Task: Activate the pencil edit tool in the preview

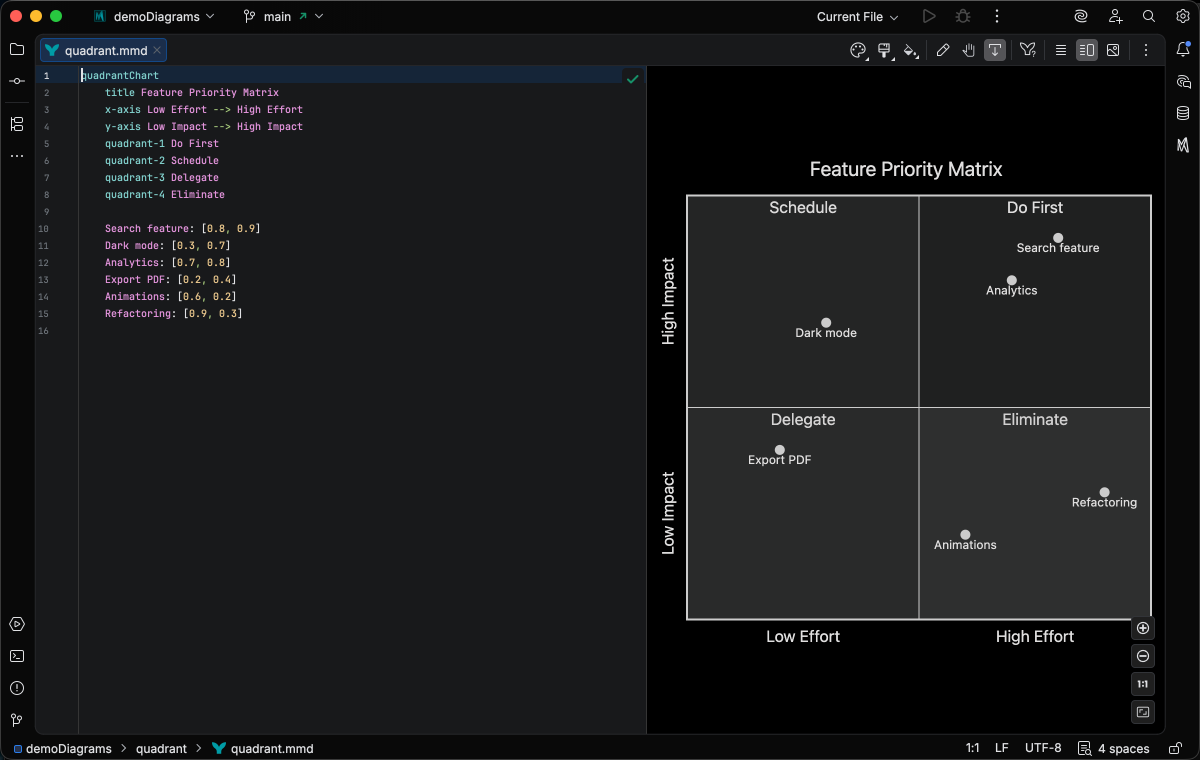Action: 943,50
